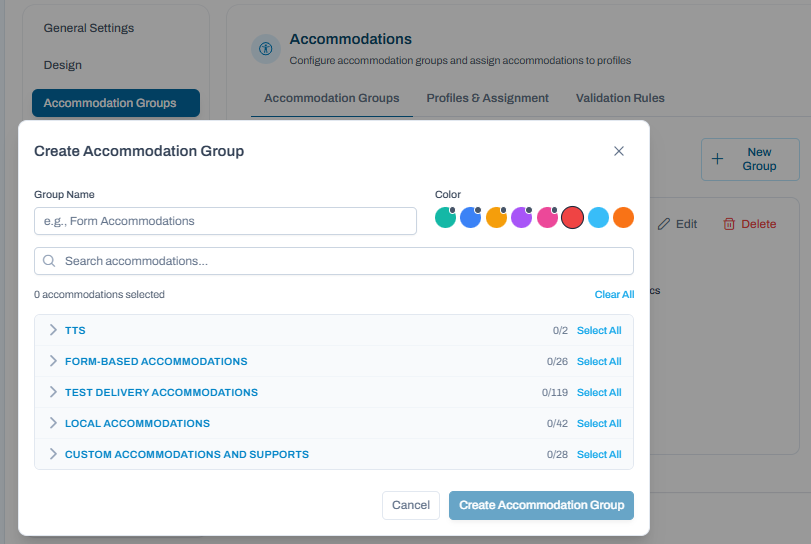
Task: Open Accommodation Groups in sidebar
Action: pos(116,103)
